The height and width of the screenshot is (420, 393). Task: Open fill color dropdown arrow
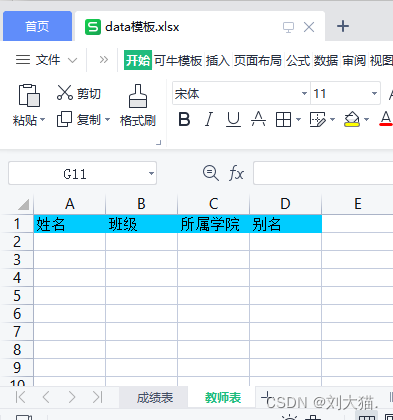coord(367,119)
